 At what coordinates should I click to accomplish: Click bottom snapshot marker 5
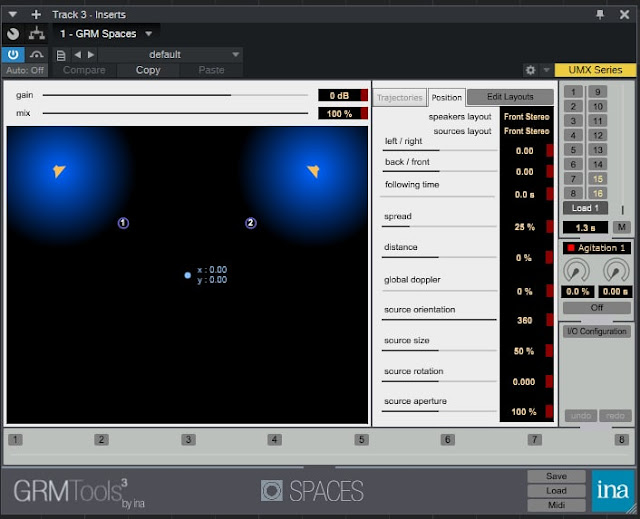tap(361, 439)
